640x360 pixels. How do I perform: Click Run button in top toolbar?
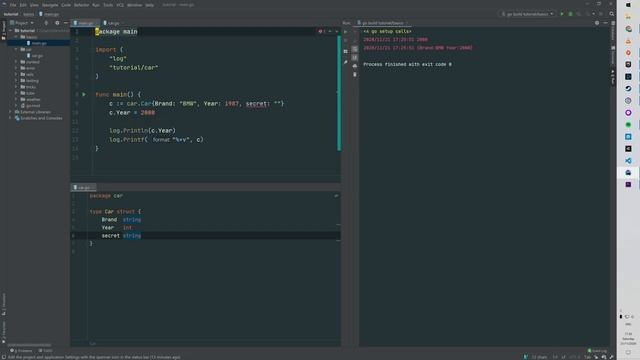(x=562, y=14)
